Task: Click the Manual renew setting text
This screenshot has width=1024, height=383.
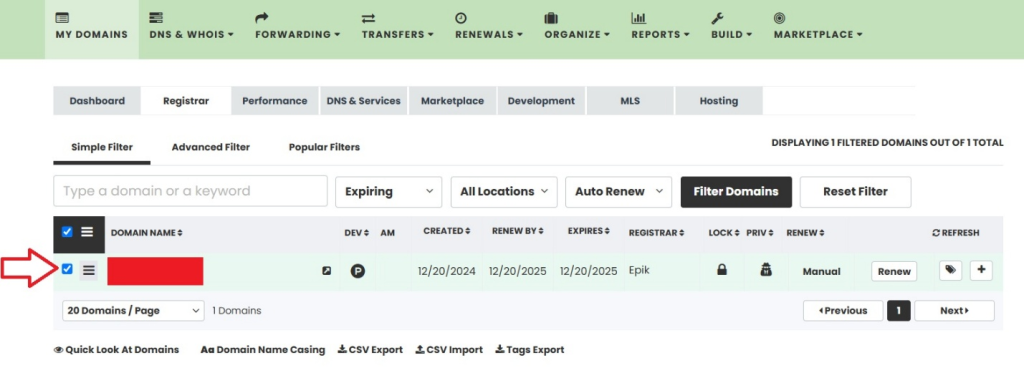Action: [822, 271]
